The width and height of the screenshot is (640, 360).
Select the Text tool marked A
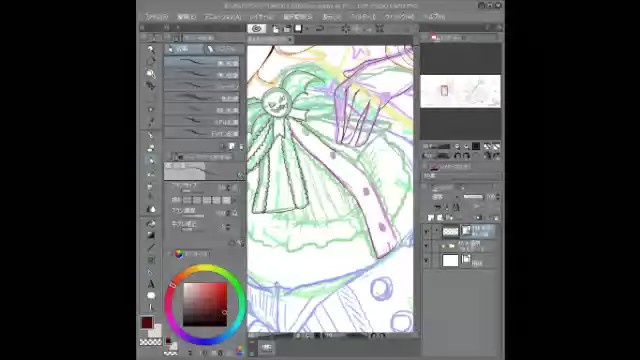click(151, 284)
